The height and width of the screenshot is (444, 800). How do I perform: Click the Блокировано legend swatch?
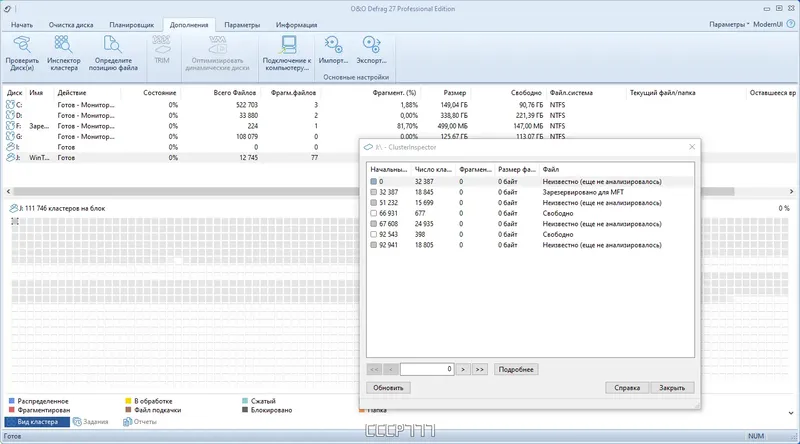tap(245, 410)
